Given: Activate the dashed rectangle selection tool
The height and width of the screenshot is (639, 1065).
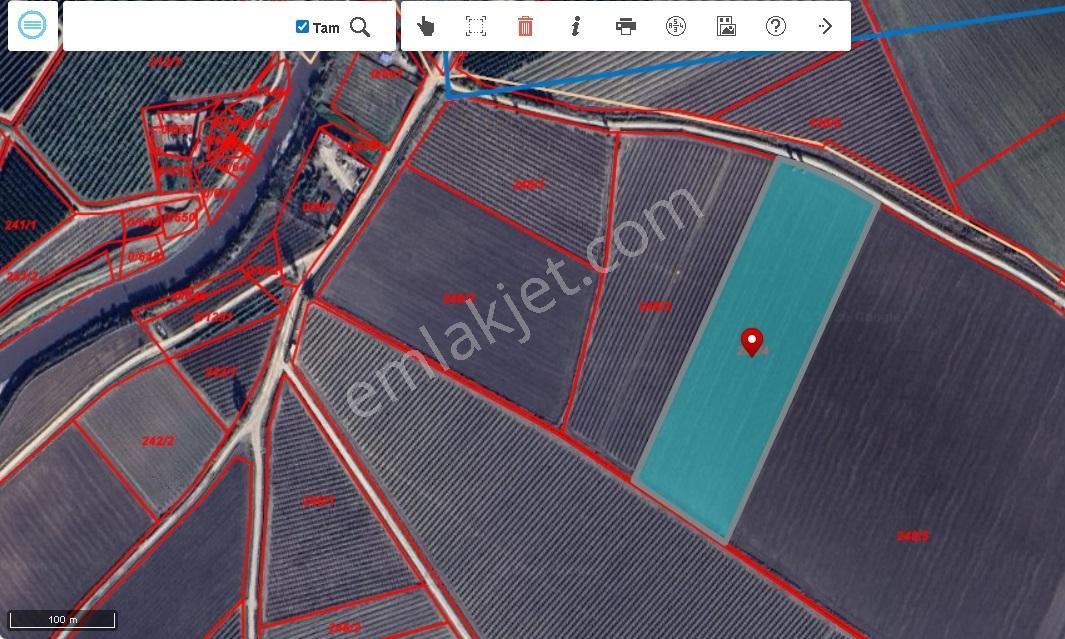Looking at the screenshot, I should [x=475, y=26].
